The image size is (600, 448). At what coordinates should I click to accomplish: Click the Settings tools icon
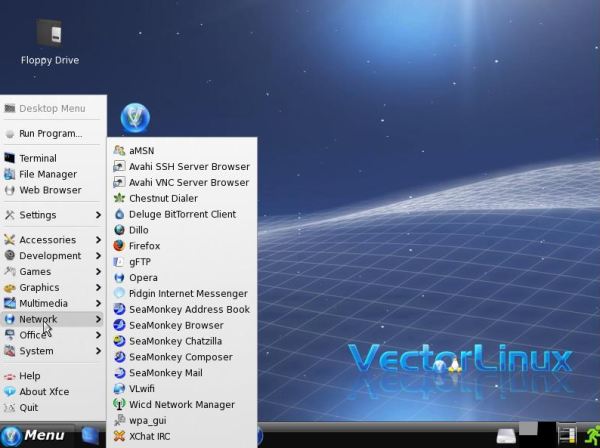10,215
